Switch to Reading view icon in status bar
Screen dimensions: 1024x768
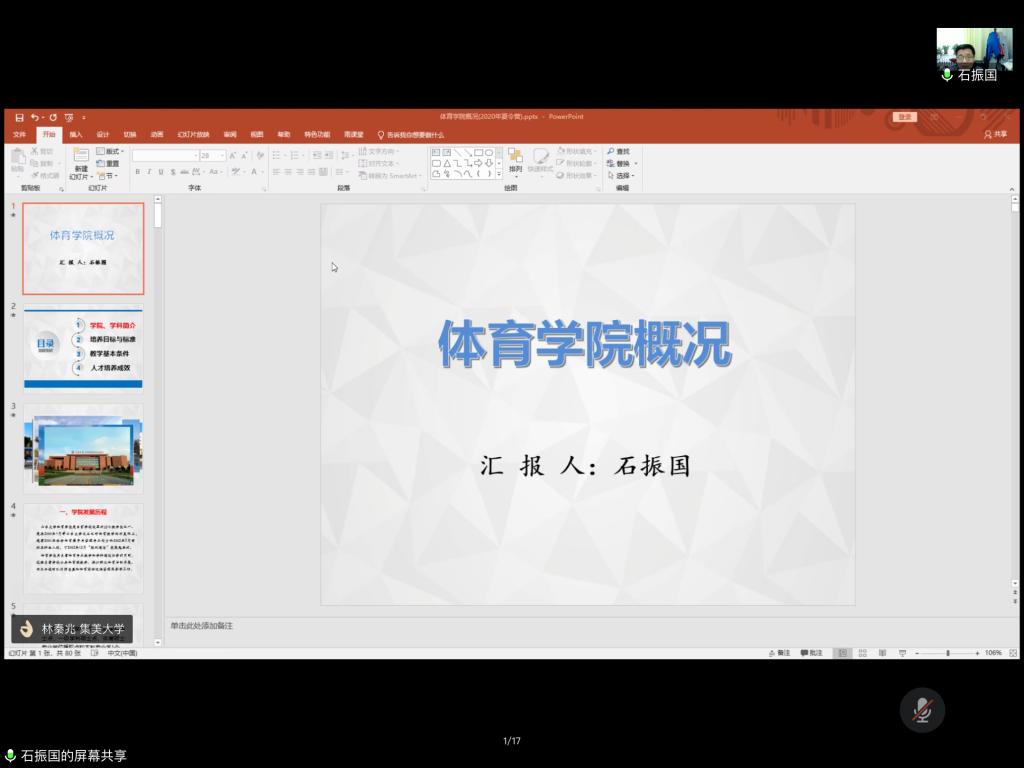click(882, 653)
